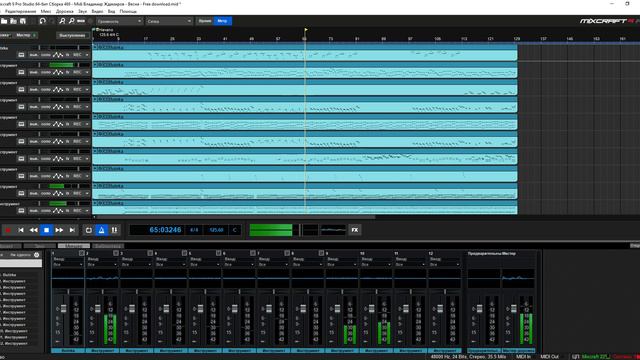Viewport: 640px width, 360px height.
Task: Start recording with the red record button
Action: 8,230
